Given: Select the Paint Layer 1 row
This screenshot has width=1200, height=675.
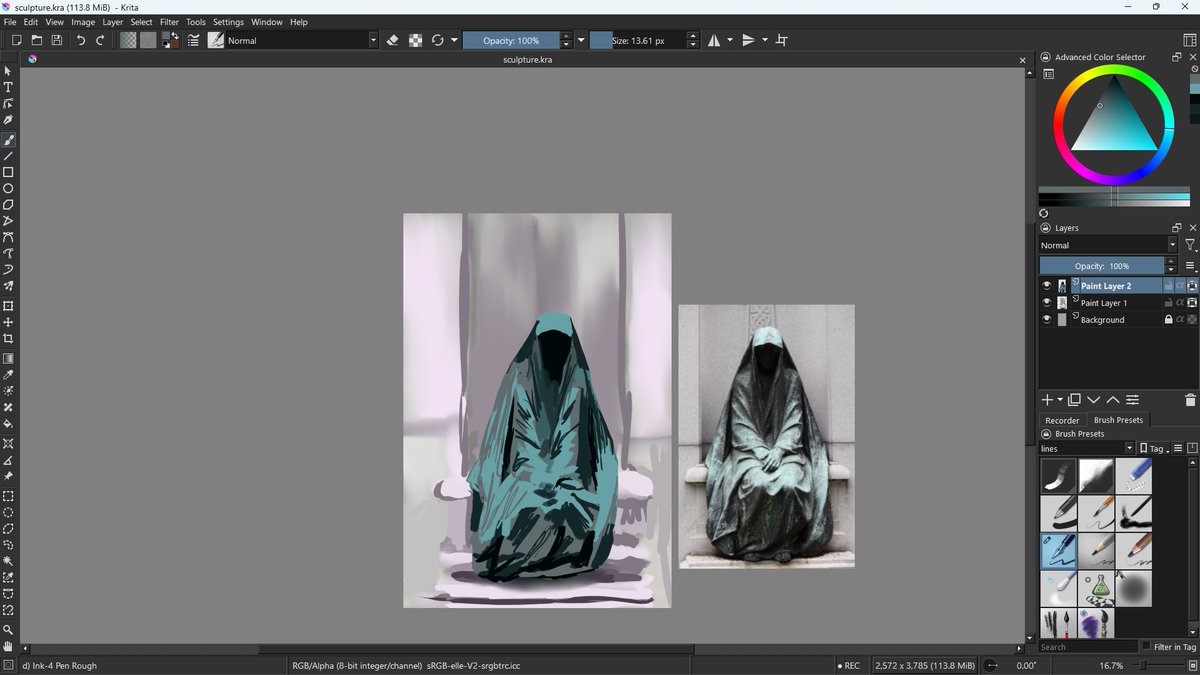Looking at the screenshot, I should (1118, 303).
